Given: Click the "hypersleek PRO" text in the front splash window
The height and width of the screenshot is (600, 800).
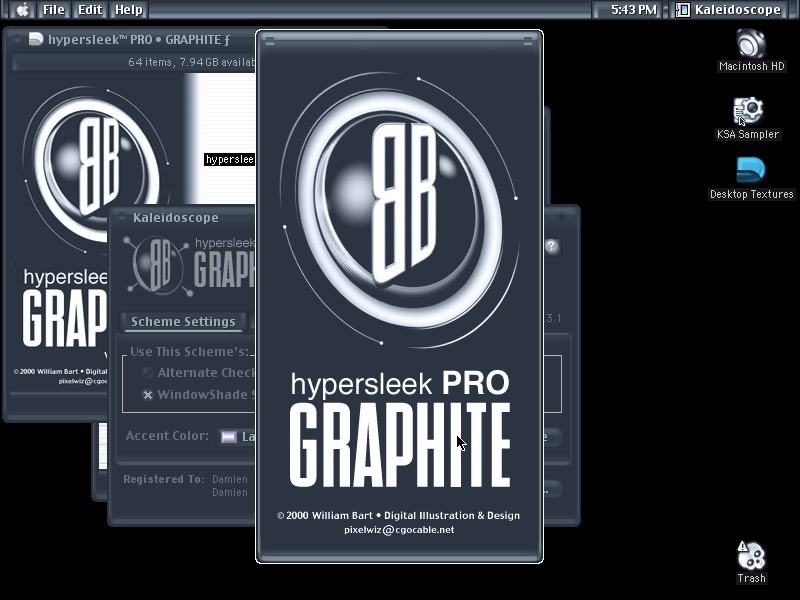Looking at the screenshot, I should click(x=400, y=384).
